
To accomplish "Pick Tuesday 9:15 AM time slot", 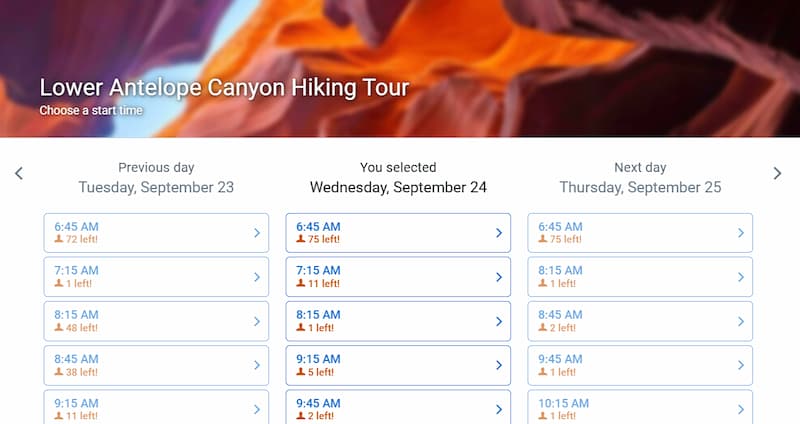I will [x=155, y=407].
